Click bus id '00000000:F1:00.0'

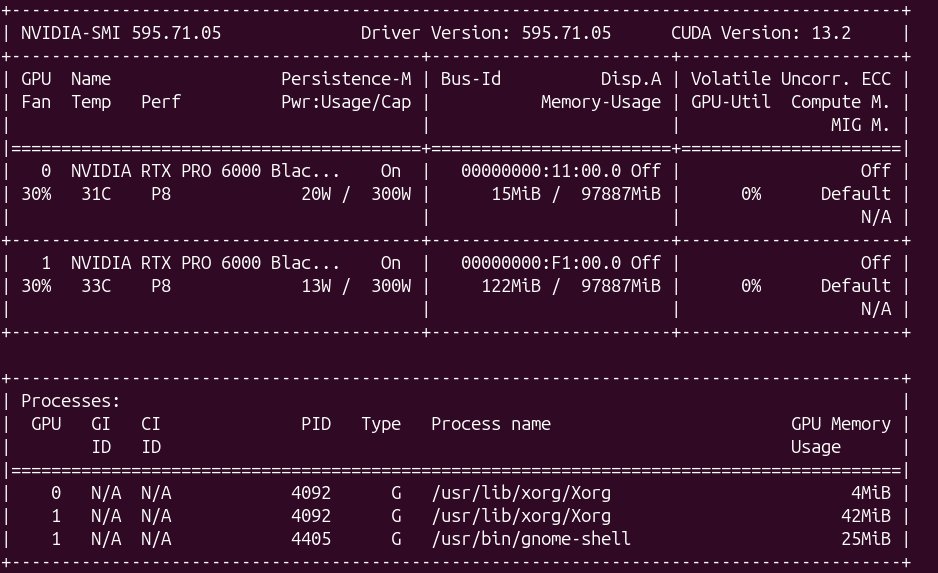click(x=541, y=263)
